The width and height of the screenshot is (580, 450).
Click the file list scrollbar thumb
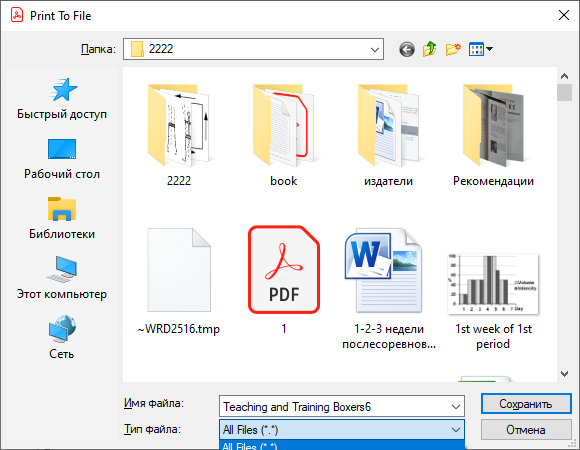coord(564,92)
